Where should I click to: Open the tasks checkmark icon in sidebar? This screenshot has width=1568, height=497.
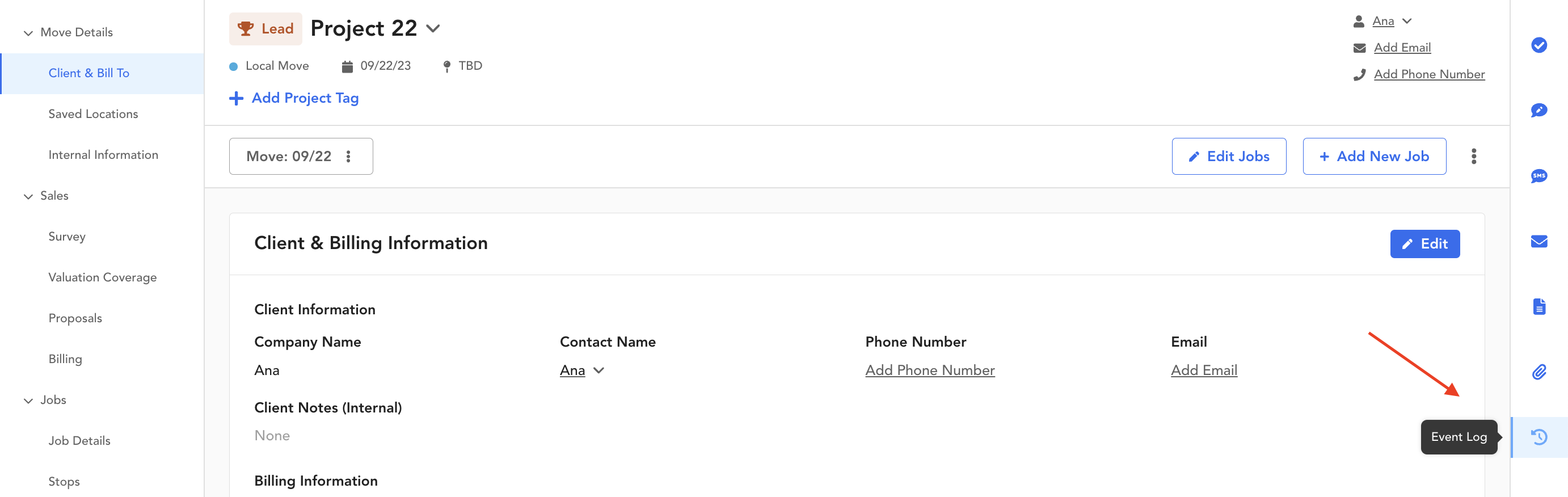pos(1539,45)
